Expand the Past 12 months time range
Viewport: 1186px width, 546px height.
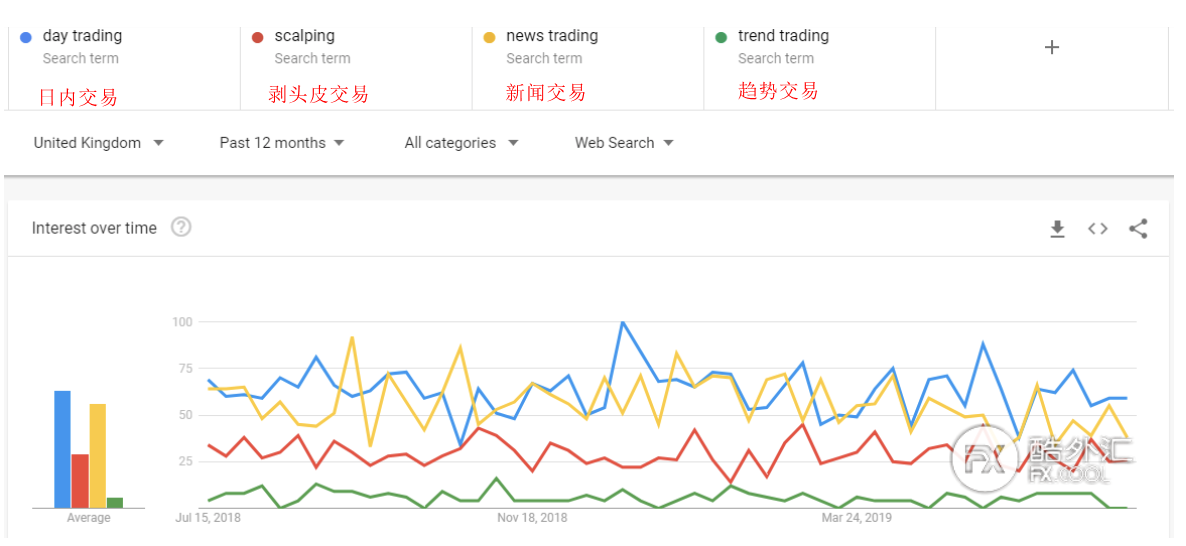point(282,143)
